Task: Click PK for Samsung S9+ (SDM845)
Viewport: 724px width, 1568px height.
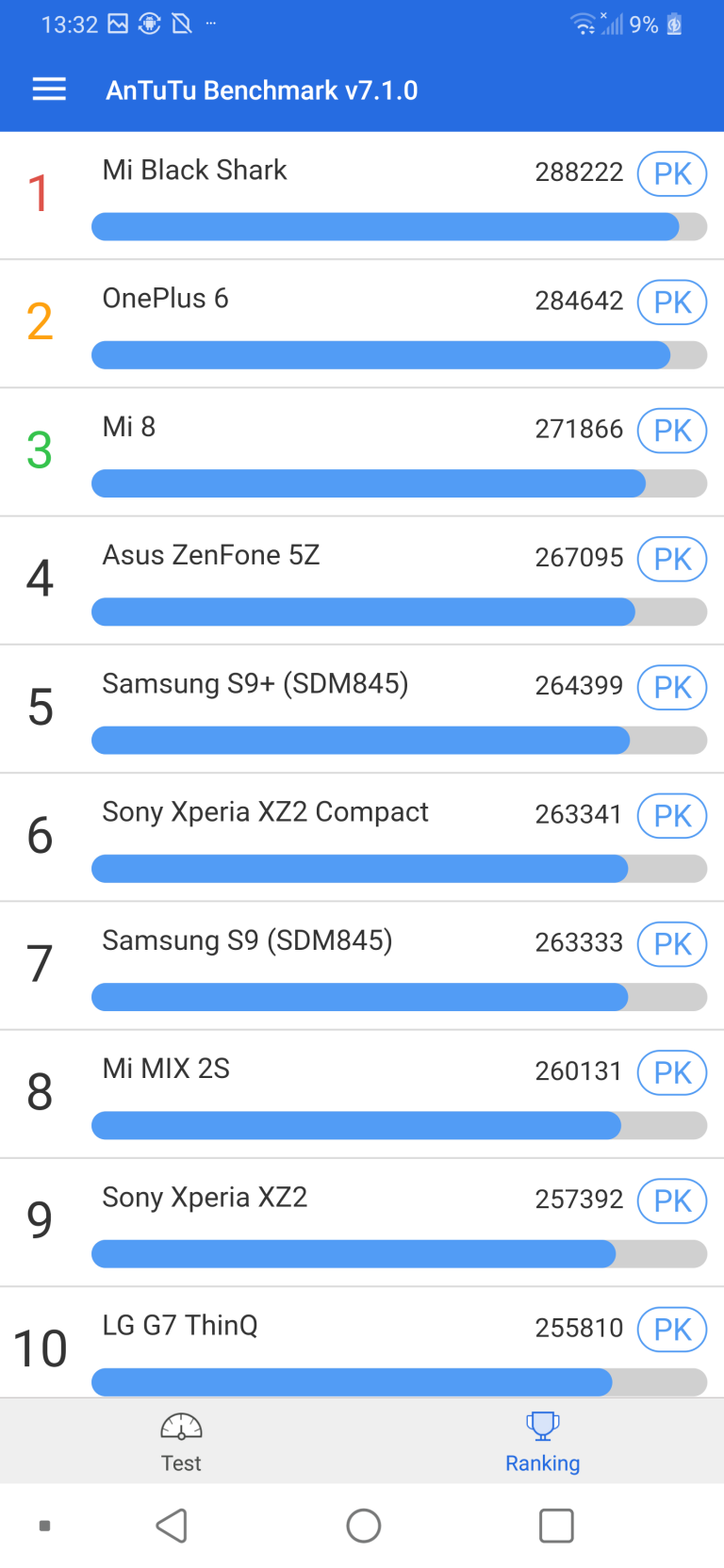Action: coord(672,687)
